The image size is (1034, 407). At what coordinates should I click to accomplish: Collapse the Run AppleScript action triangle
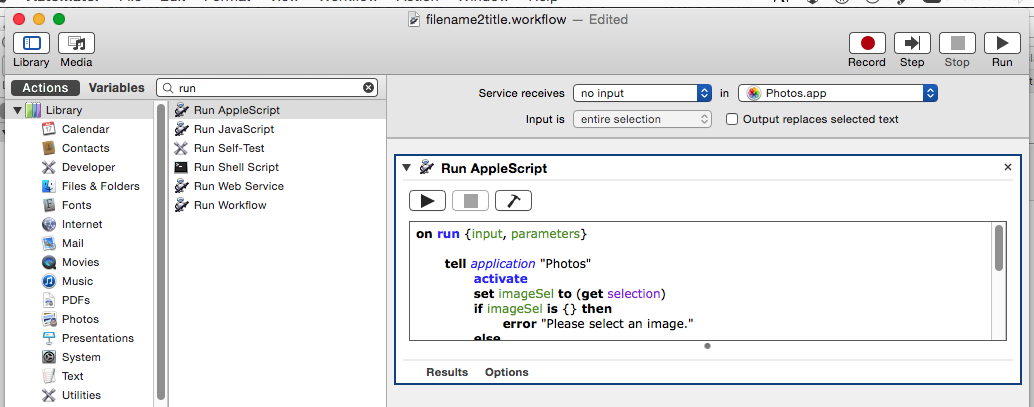click(x=407, y=168)
